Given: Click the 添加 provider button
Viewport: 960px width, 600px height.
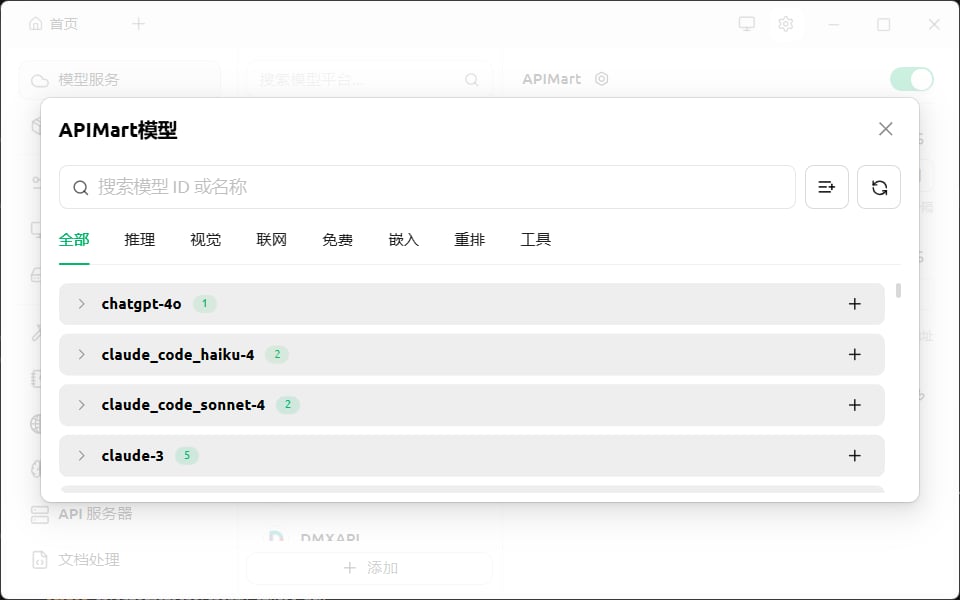Looking at the screenshot, I should pyautogui.click(x=370, y=568).
